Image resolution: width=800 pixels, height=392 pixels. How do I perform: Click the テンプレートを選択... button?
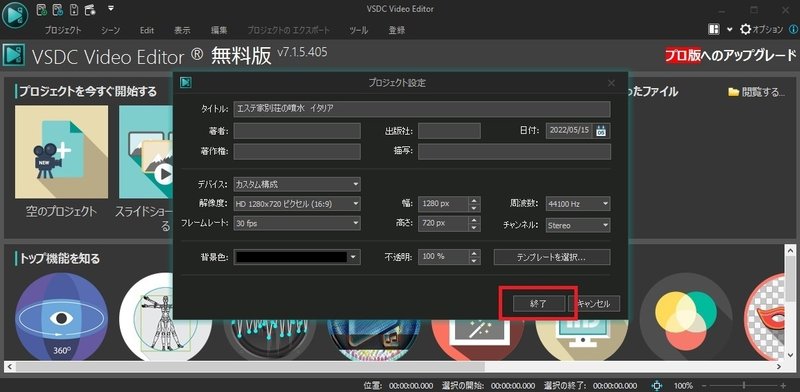tap(552, 257)
